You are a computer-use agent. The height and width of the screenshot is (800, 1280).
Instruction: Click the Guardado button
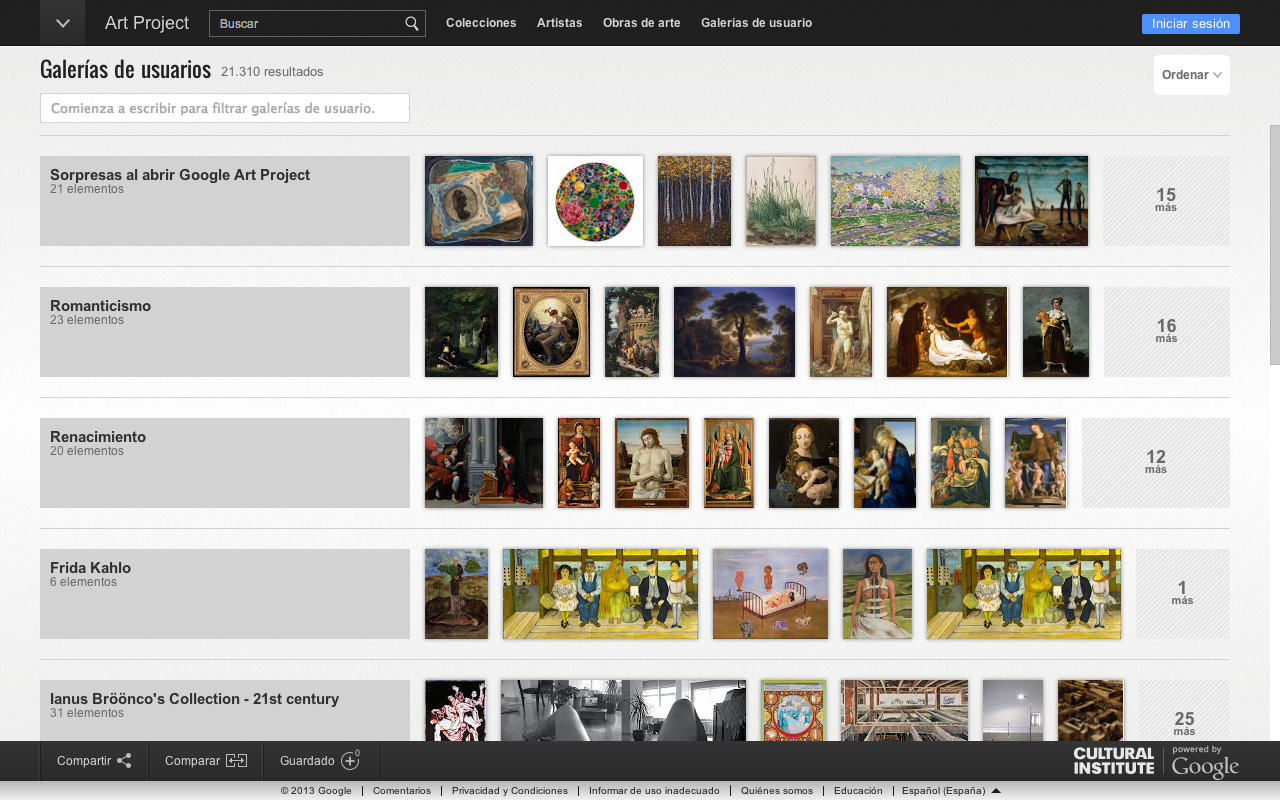click(321, 761)
